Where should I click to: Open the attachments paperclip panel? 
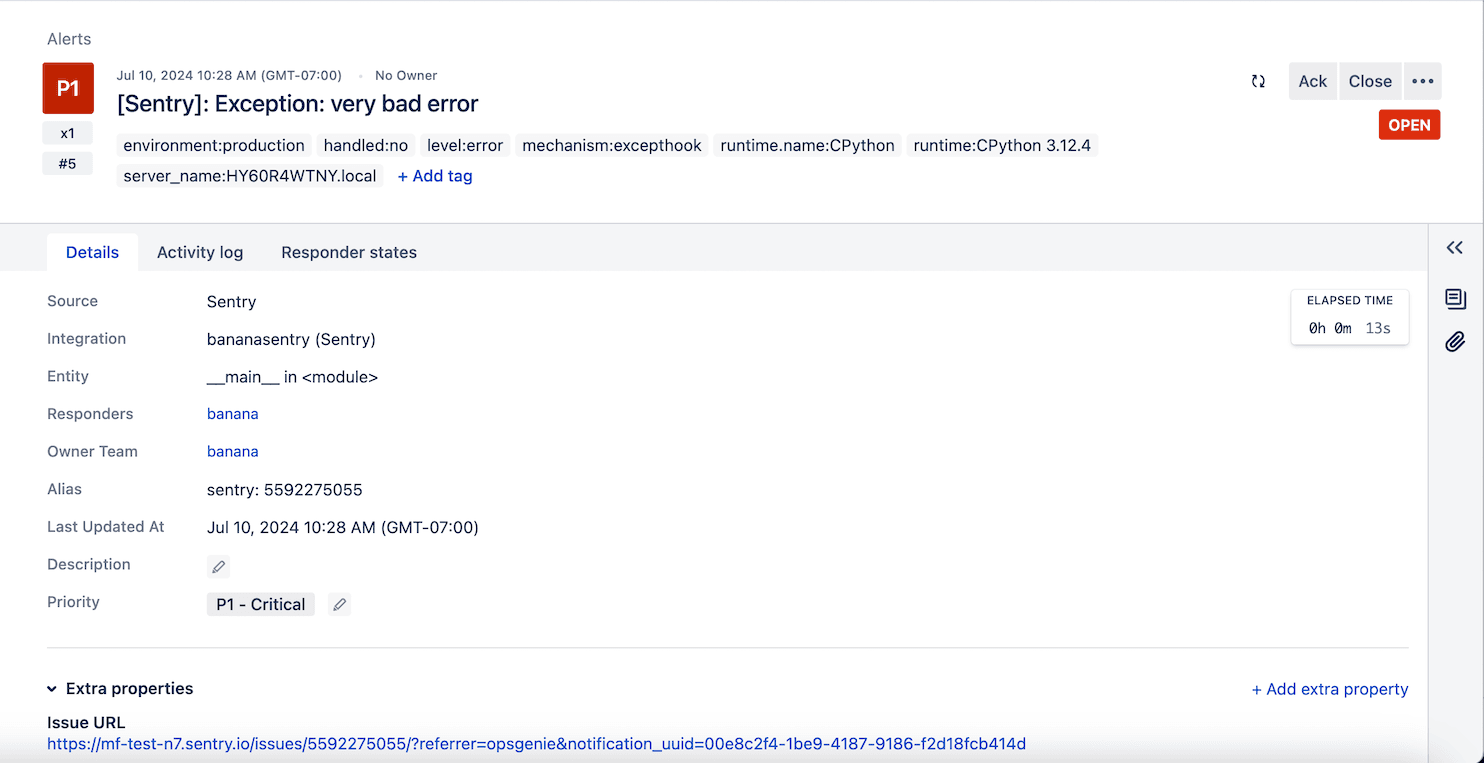coord(1455,341)
